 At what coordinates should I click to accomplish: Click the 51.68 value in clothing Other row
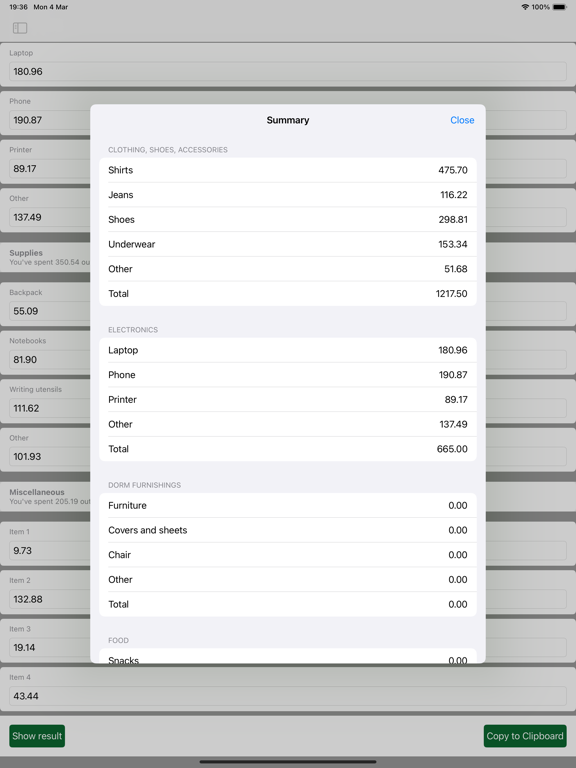click(456, 269)
